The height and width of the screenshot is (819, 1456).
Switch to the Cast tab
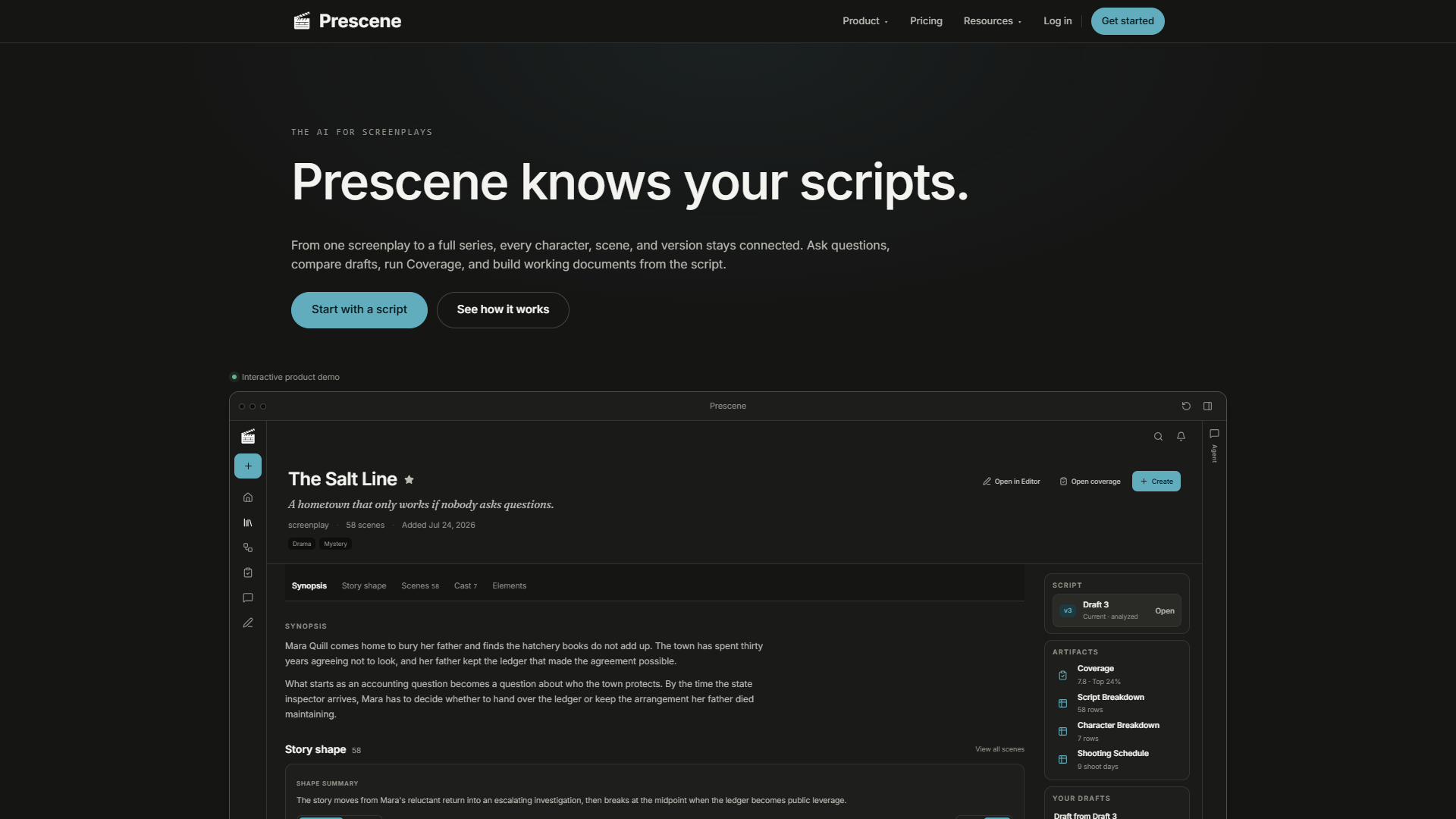466,586
